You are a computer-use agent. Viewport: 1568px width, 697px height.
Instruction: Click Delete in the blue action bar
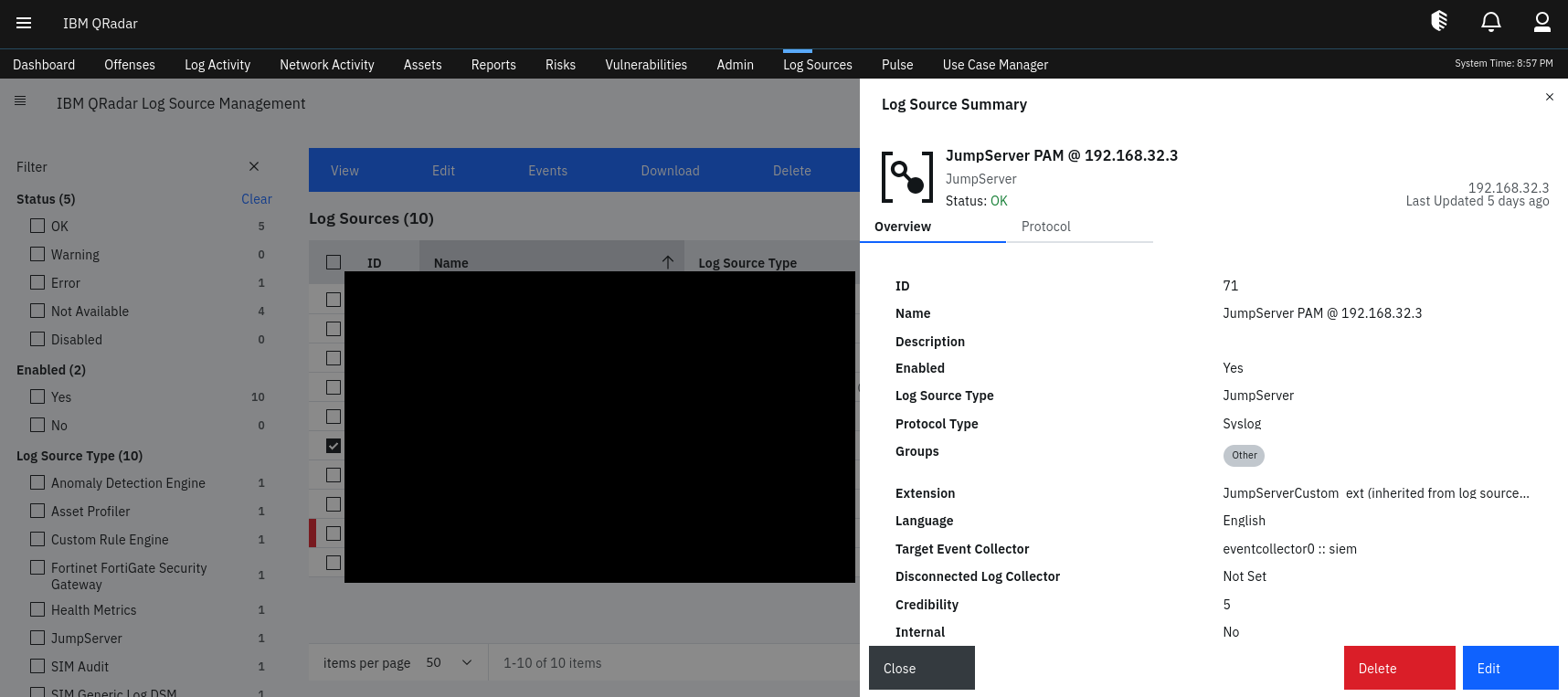(791, 171)
